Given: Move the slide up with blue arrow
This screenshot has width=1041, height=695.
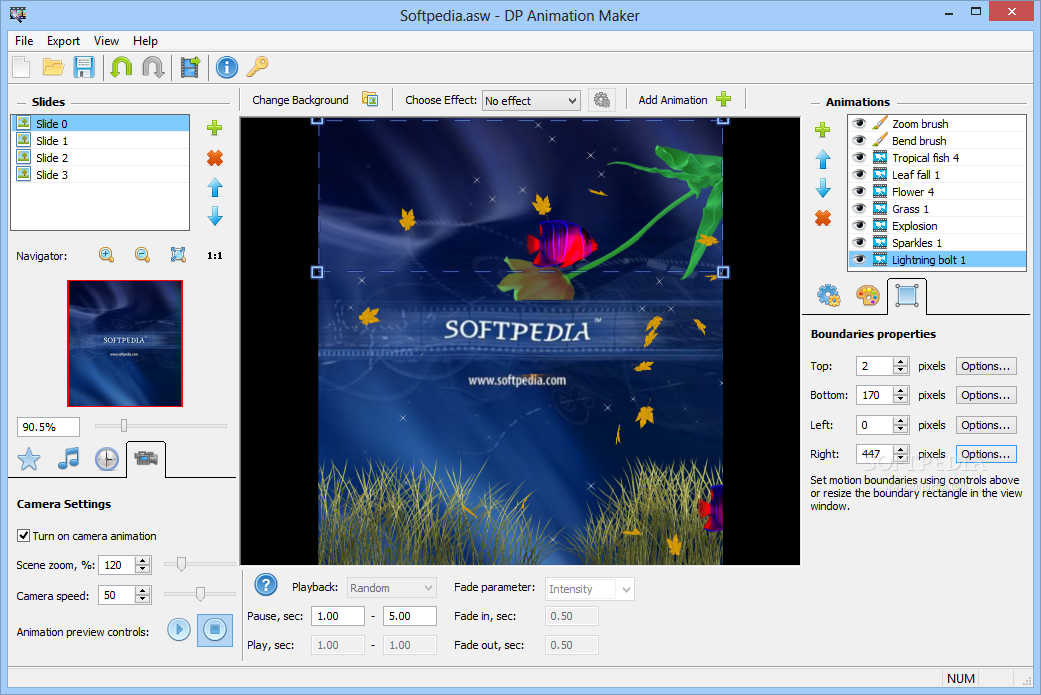Looking at the screenshot, I should [214, 188].
